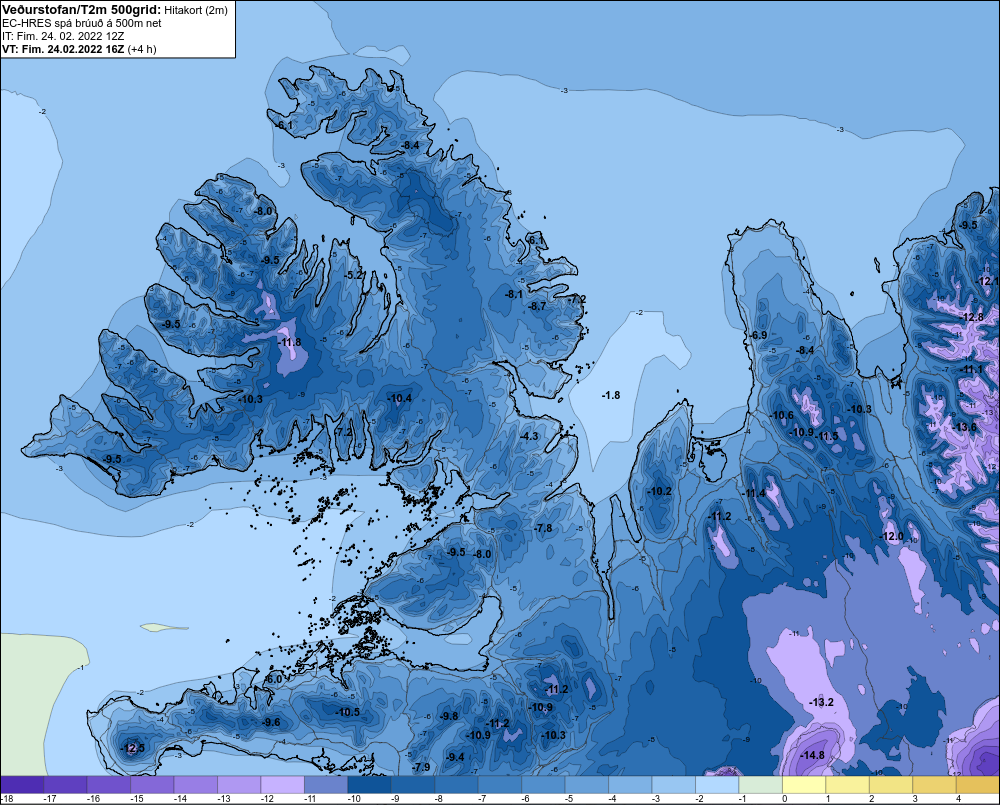The width and height of the screenshot is (1000, 805).
Task: Click the legend swatch between -18 and -17
Action: coord(22,784)
